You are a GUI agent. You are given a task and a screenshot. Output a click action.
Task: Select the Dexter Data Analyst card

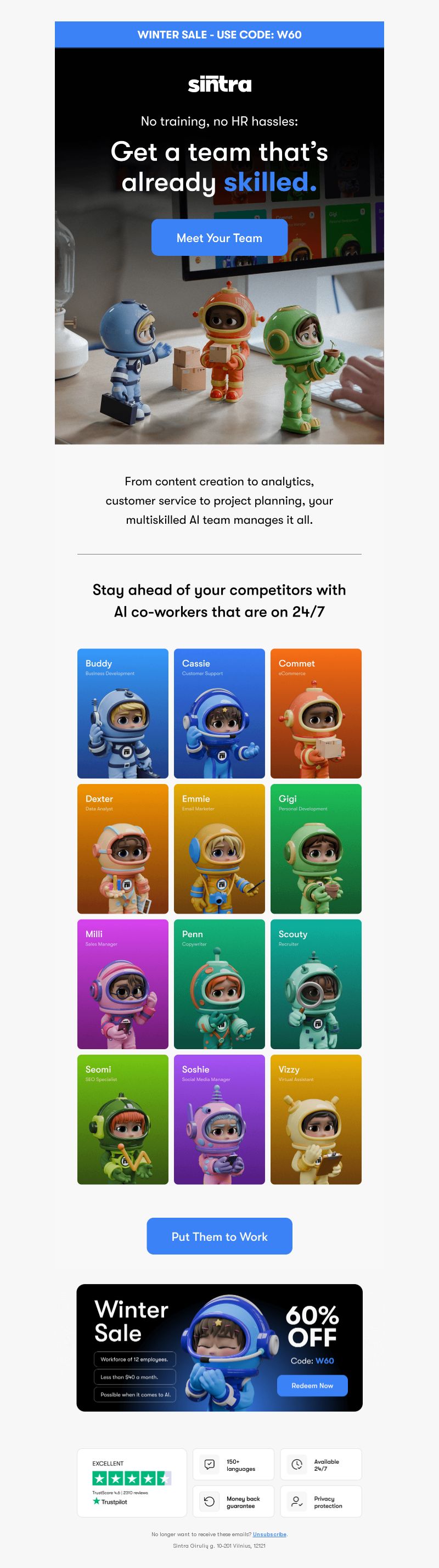123,849
